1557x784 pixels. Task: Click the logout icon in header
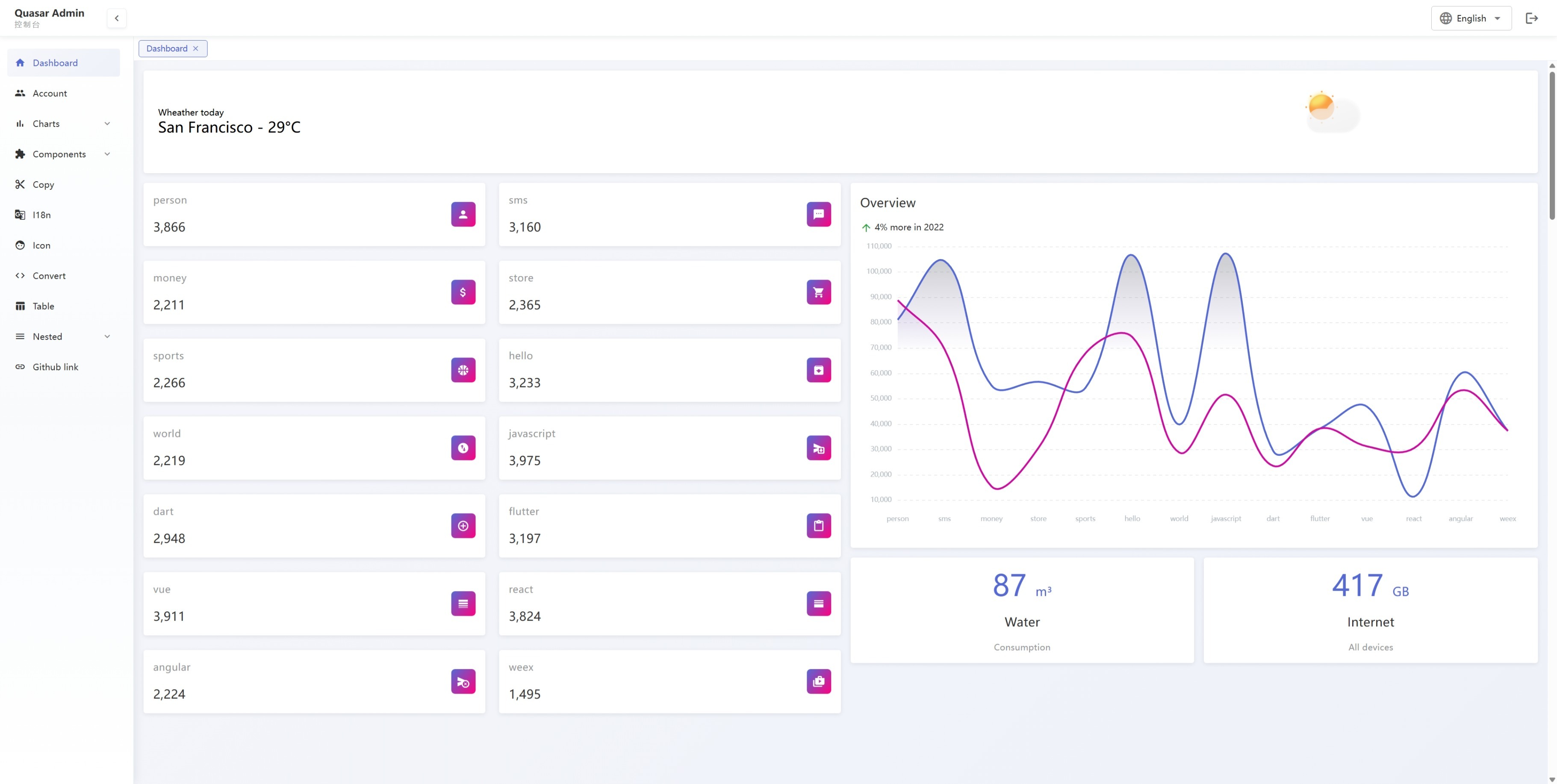tap(1531, 18)
